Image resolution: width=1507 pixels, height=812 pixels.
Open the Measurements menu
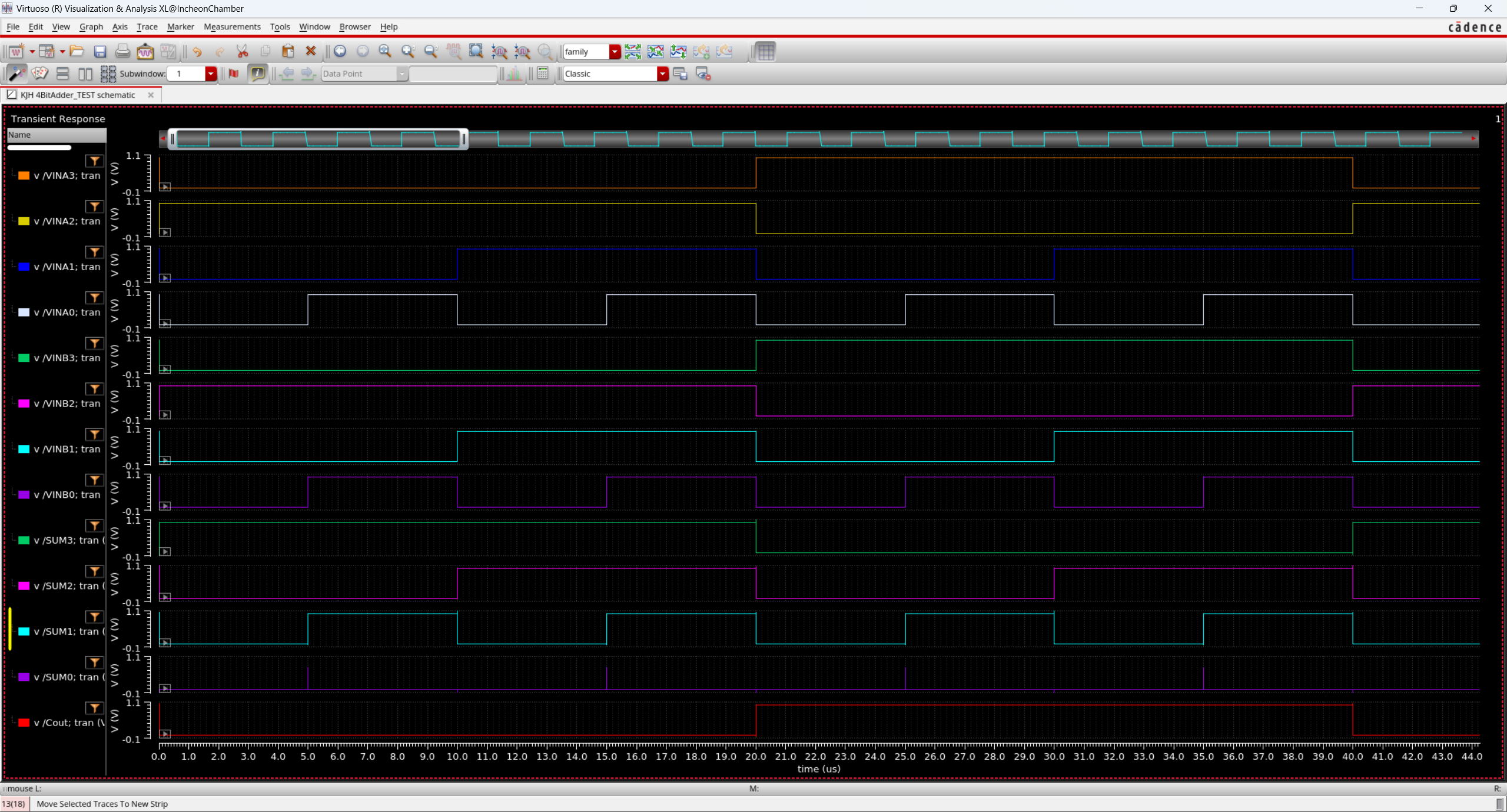pyautogui.click(x=232, y=26)
